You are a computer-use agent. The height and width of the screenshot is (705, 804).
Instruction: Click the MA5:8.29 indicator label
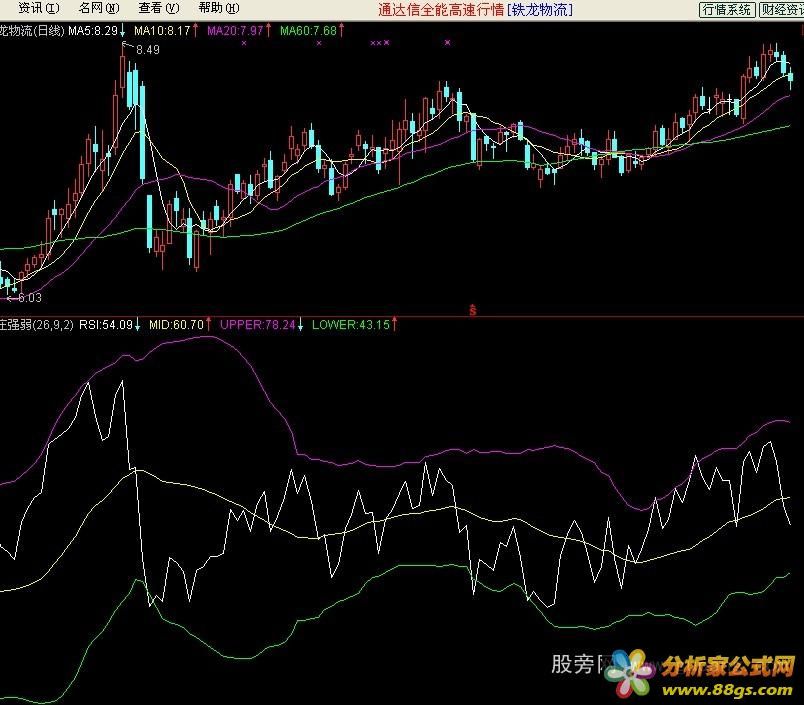[x=93, y=31]
